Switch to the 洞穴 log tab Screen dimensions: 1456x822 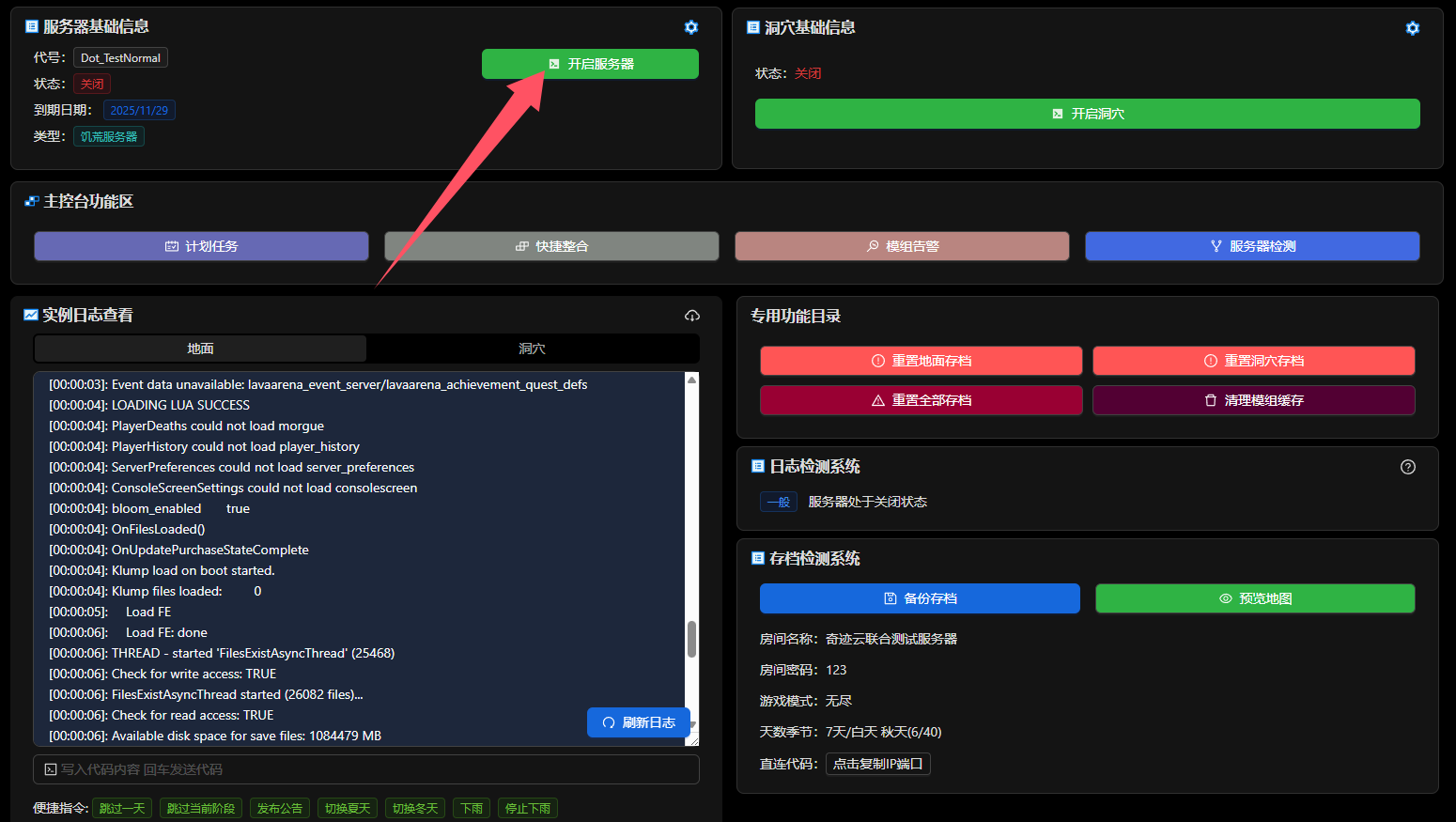(532, 349)
